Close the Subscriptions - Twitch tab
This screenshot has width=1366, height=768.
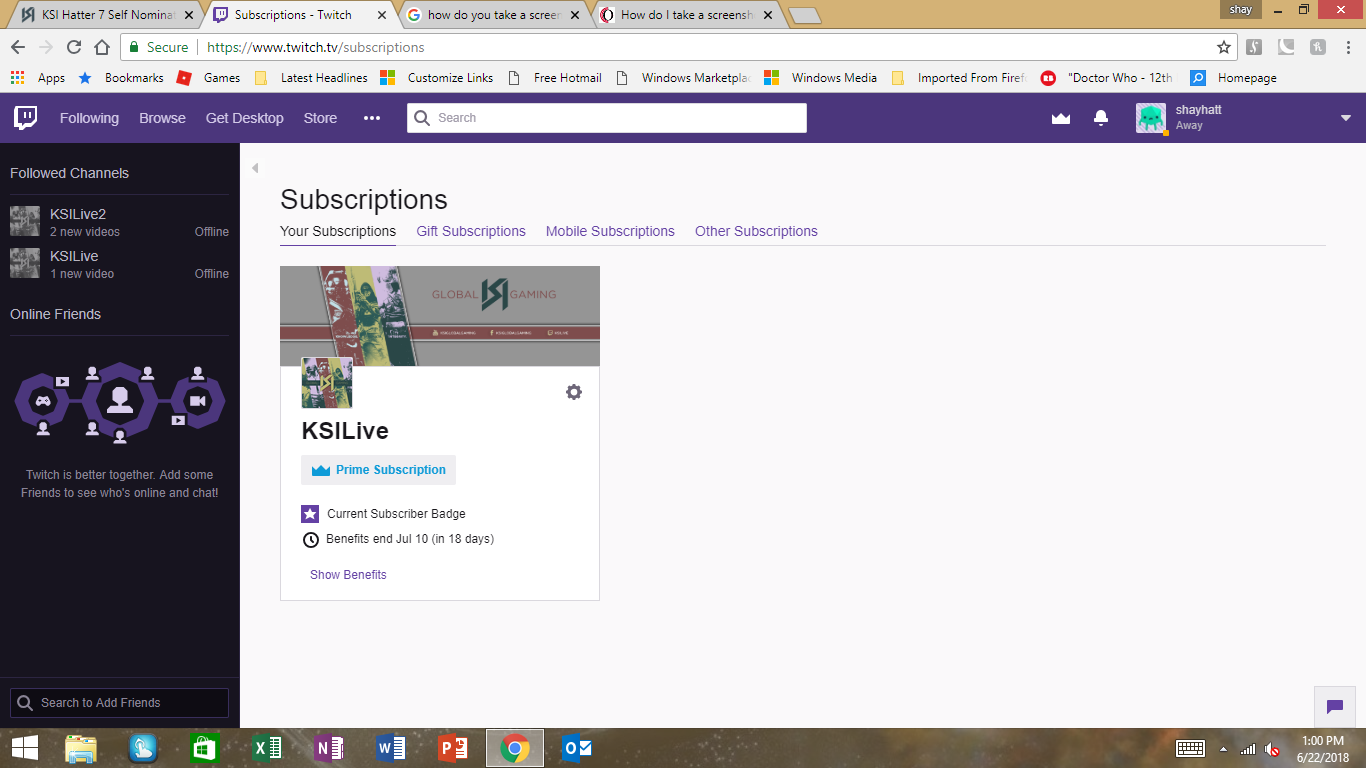(382, 15)
